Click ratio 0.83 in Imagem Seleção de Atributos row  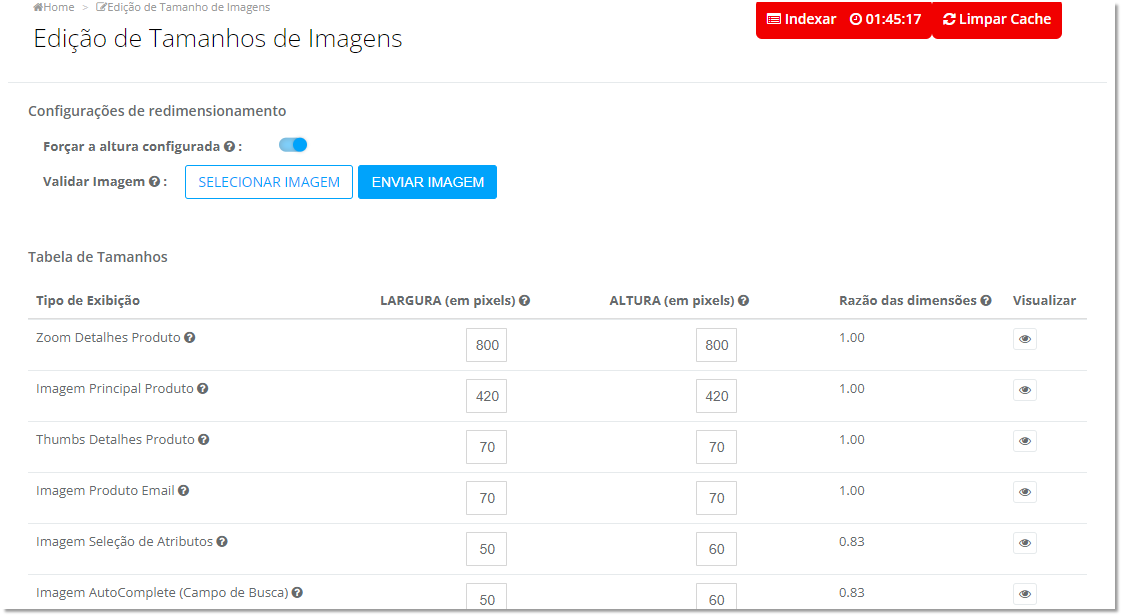point(852,542)
